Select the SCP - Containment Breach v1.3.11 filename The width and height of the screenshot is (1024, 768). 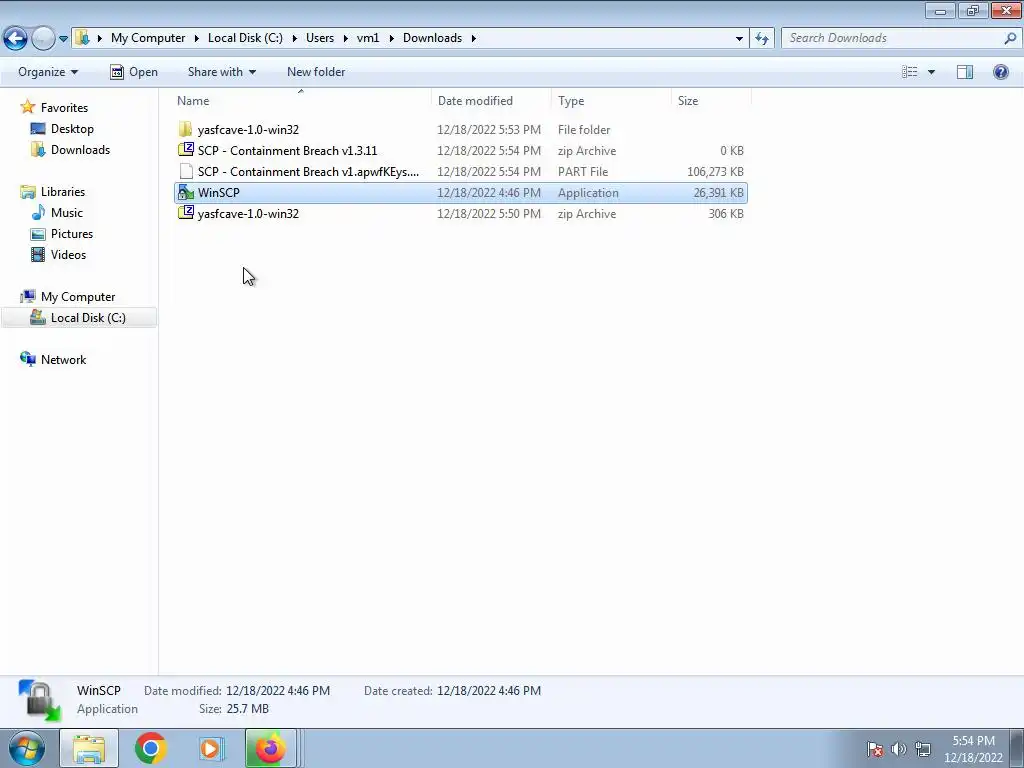click(287, 151)
